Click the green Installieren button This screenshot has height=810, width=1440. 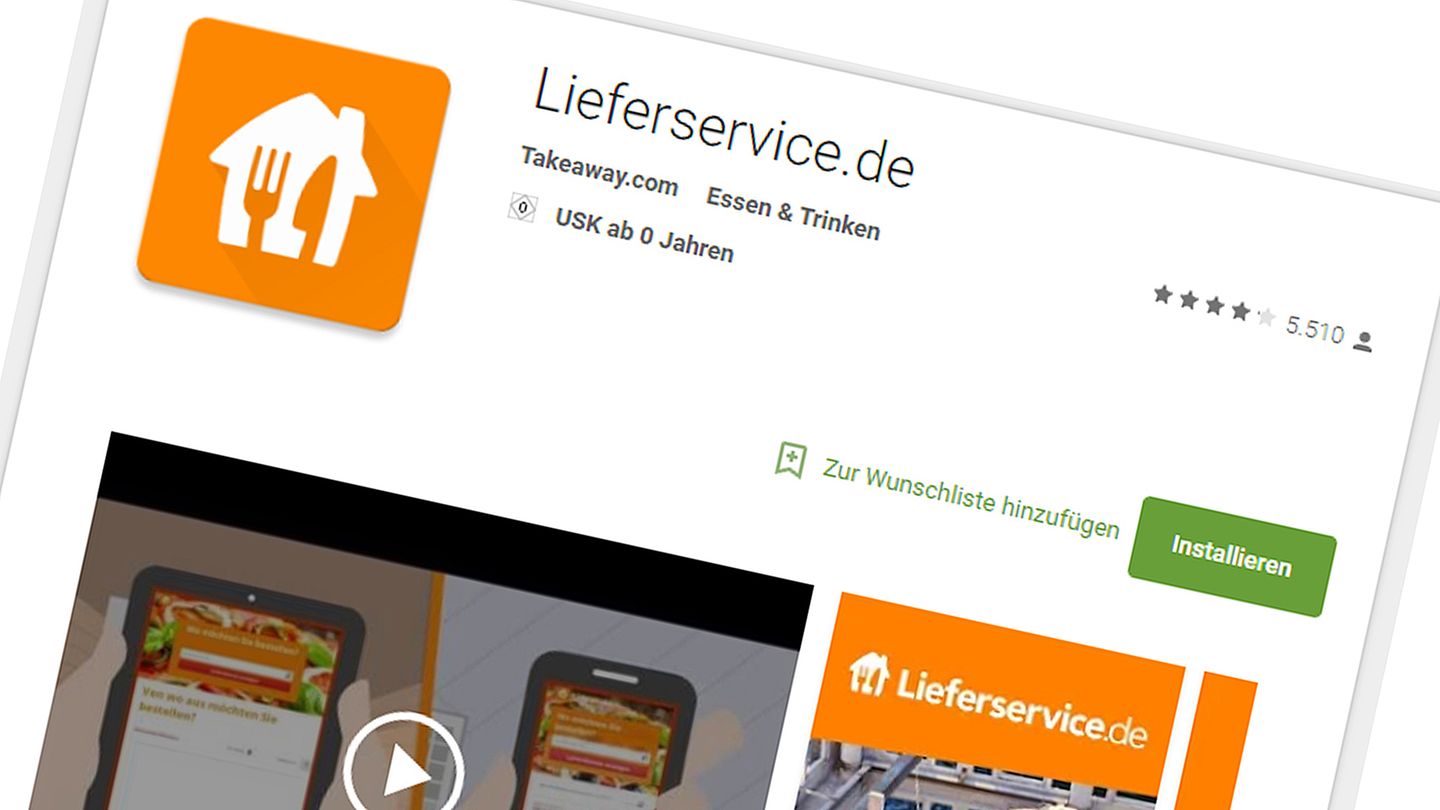tap(1232, 556)
